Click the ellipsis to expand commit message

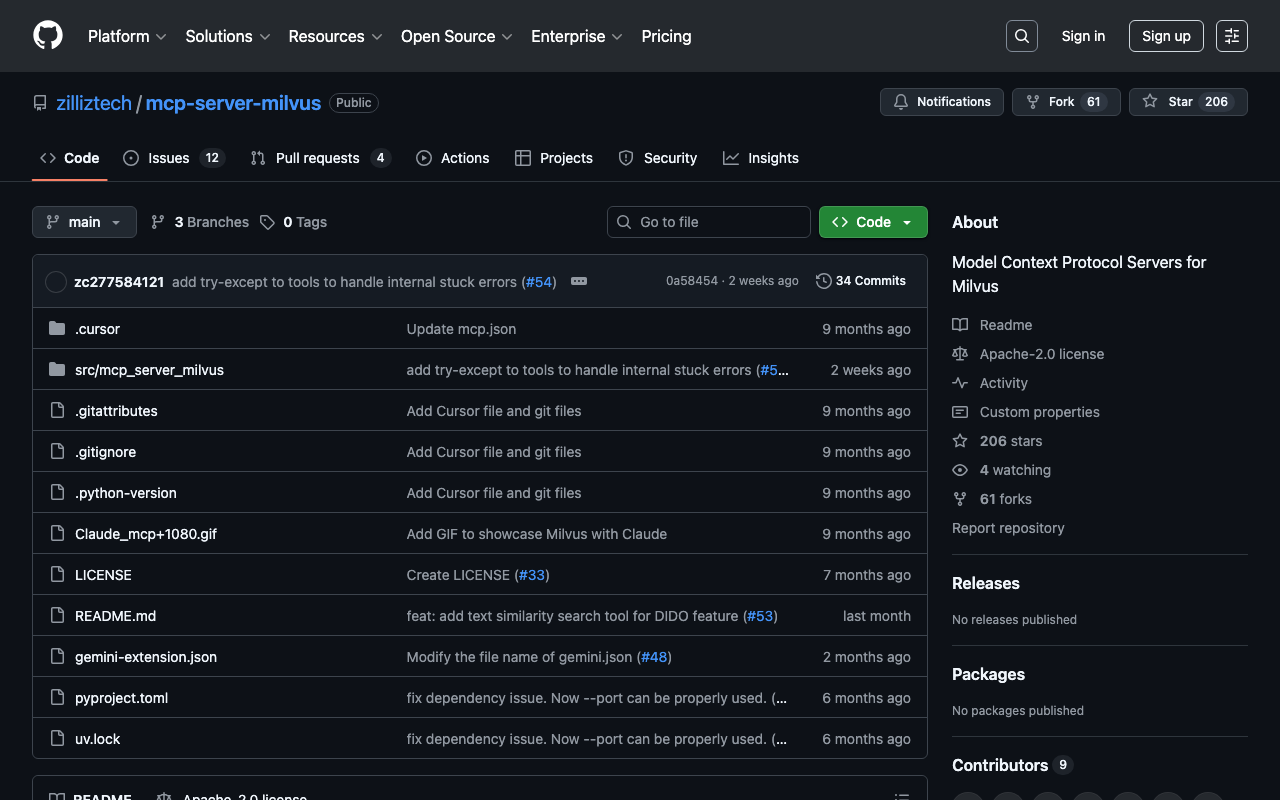pyautogui.click(x=579, y=281)
